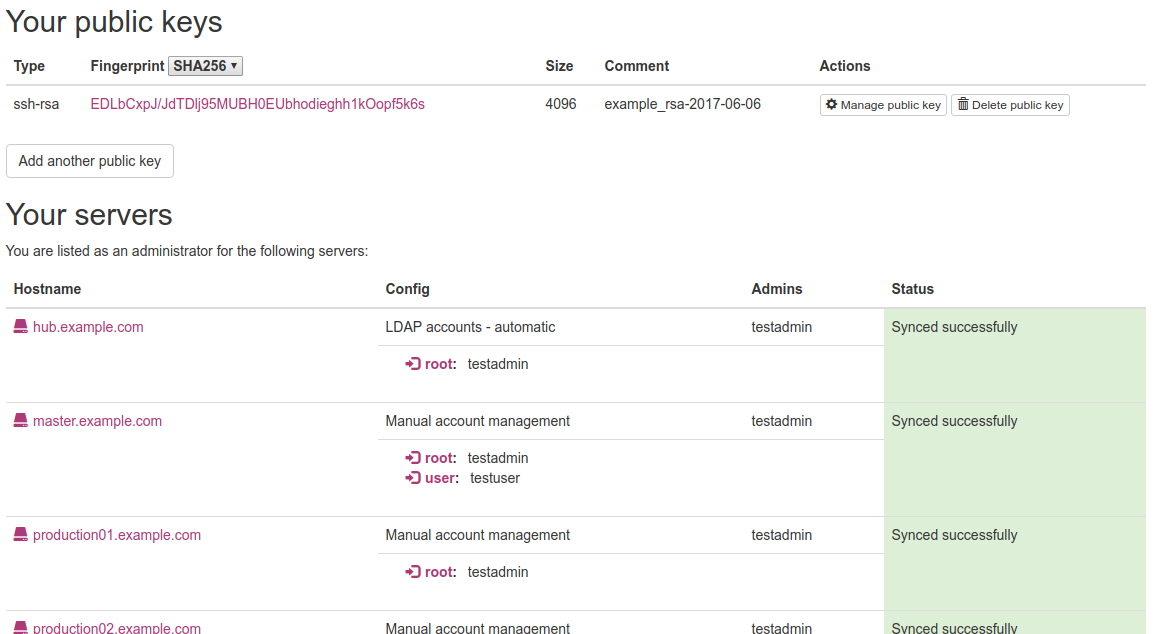This screenshot has width=1154, height=634.
Task: Click 'Manual account management' for production01.example.com
Action: (478, 535)
